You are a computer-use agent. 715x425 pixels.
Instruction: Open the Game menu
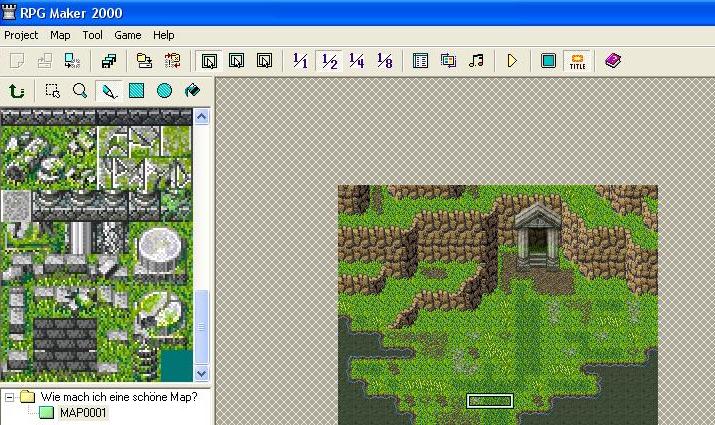[128, 35]
